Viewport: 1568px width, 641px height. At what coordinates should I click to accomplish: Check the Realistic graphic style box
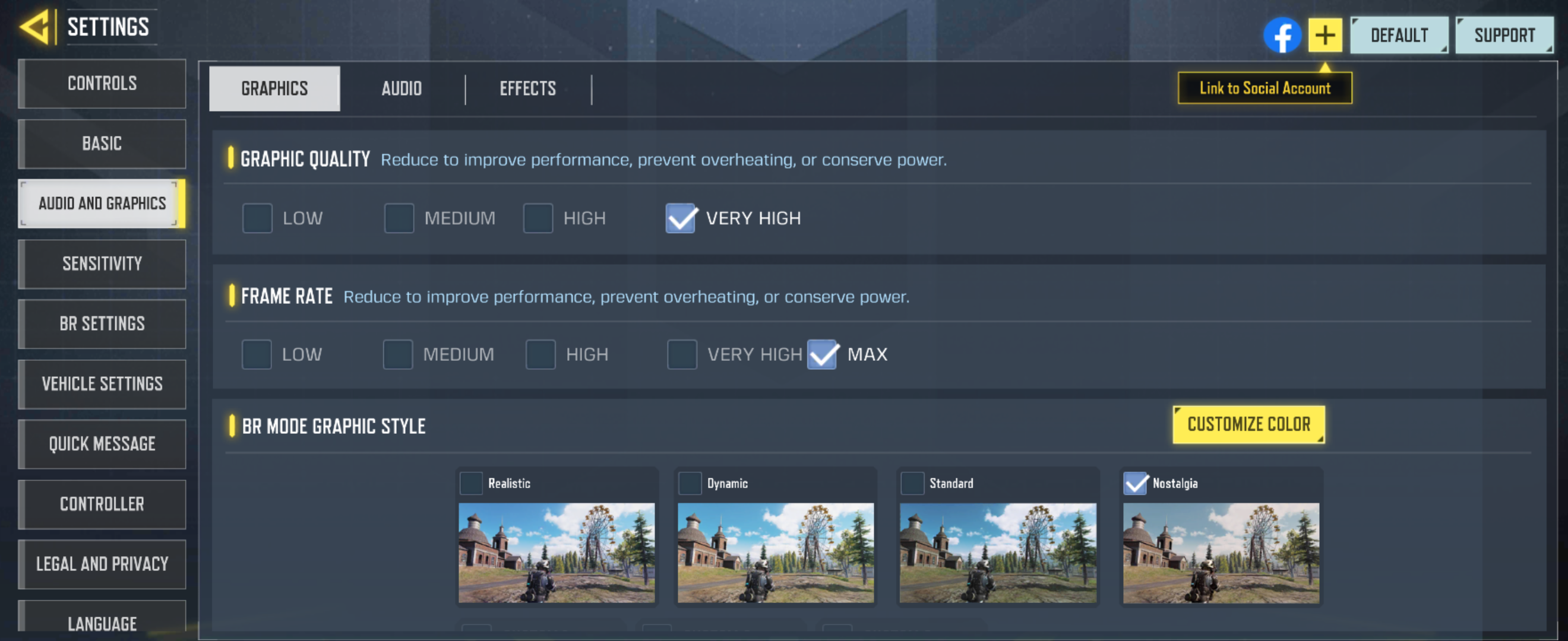pos(470,484)
